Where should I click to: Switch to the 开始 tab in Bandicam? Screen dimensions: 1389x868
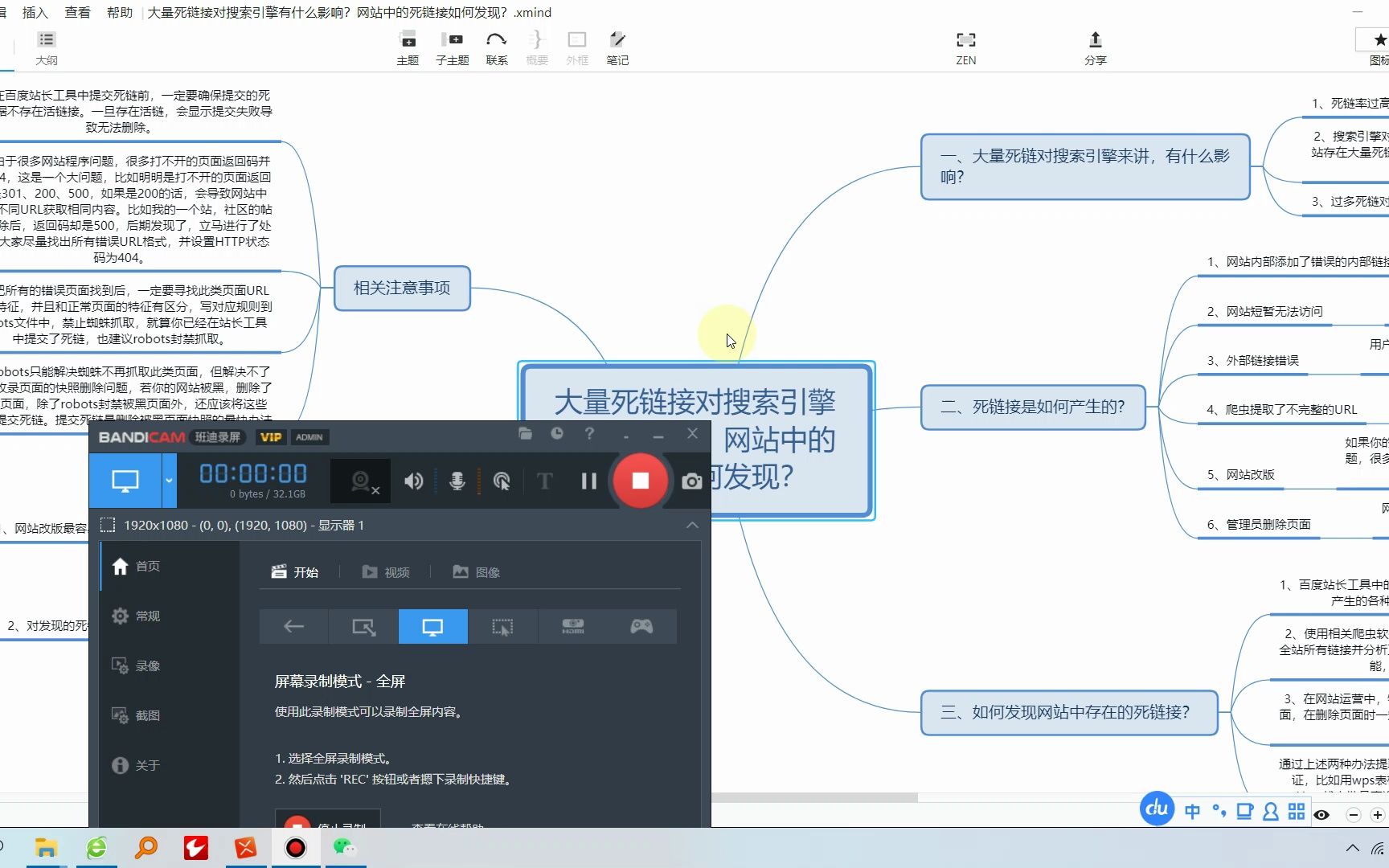click(295, 572)
